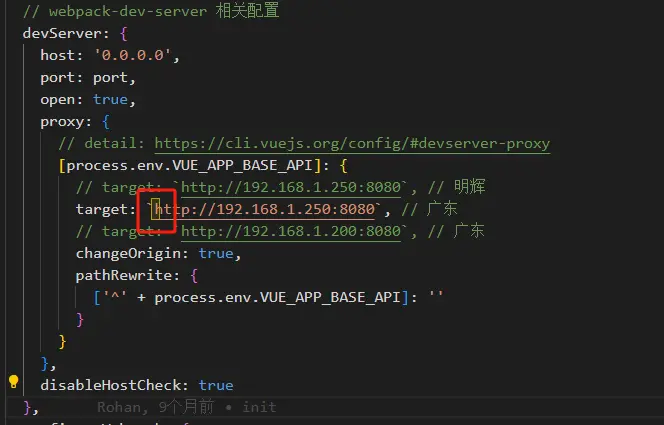Click the empty string in pathRewrite rule
The image size is (664, 425).
pos(436,297)
